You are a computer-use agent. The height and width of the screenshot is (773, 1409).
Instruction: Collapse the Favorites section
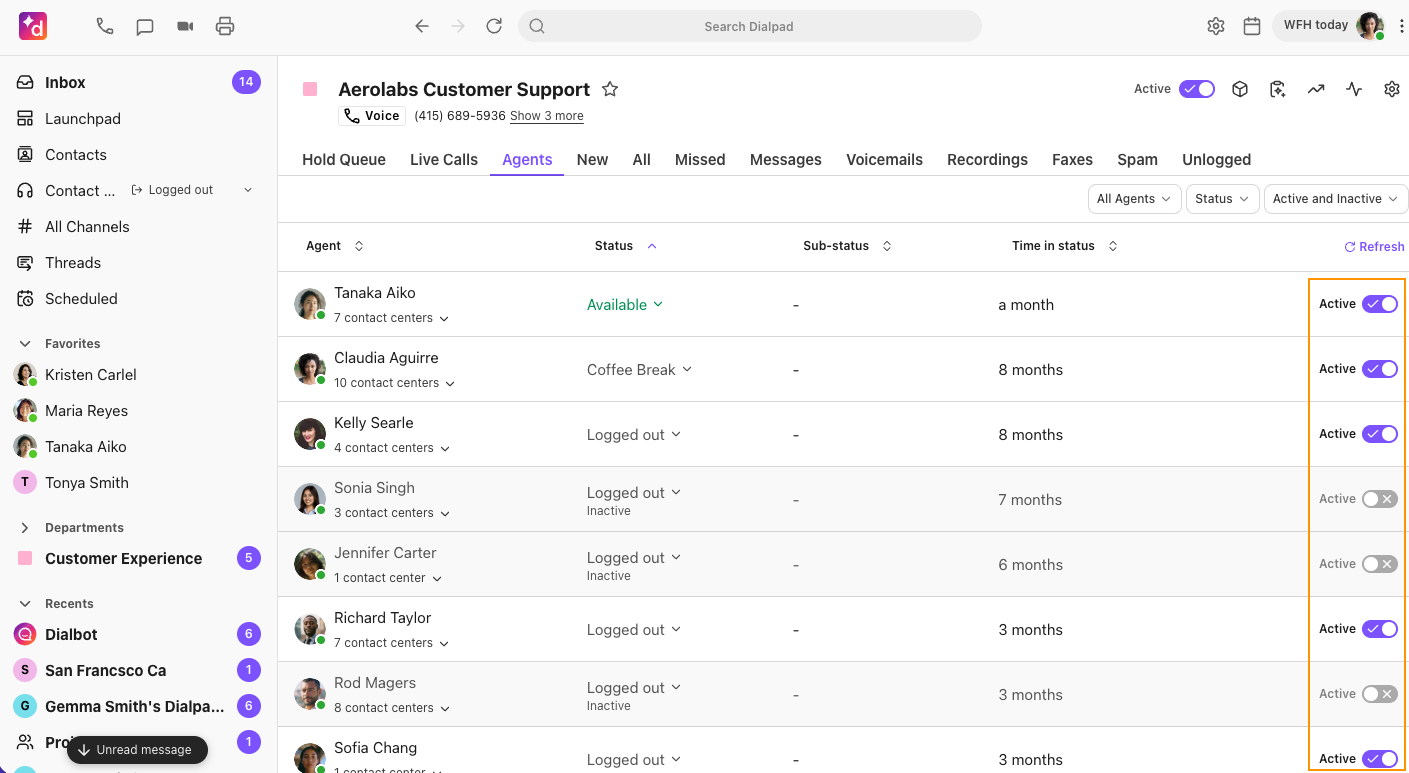(25, 343)
